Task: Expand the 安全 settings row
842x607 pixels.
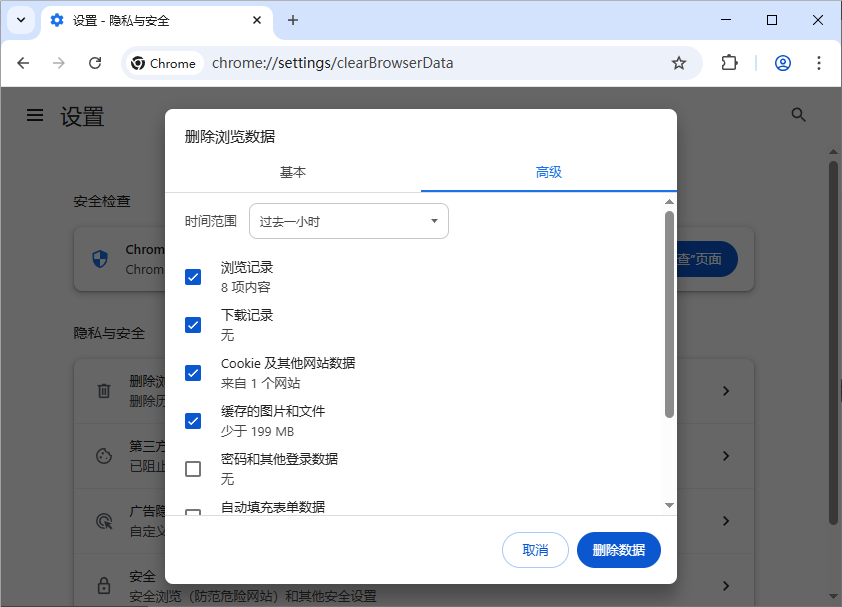Action: point(726,584)
